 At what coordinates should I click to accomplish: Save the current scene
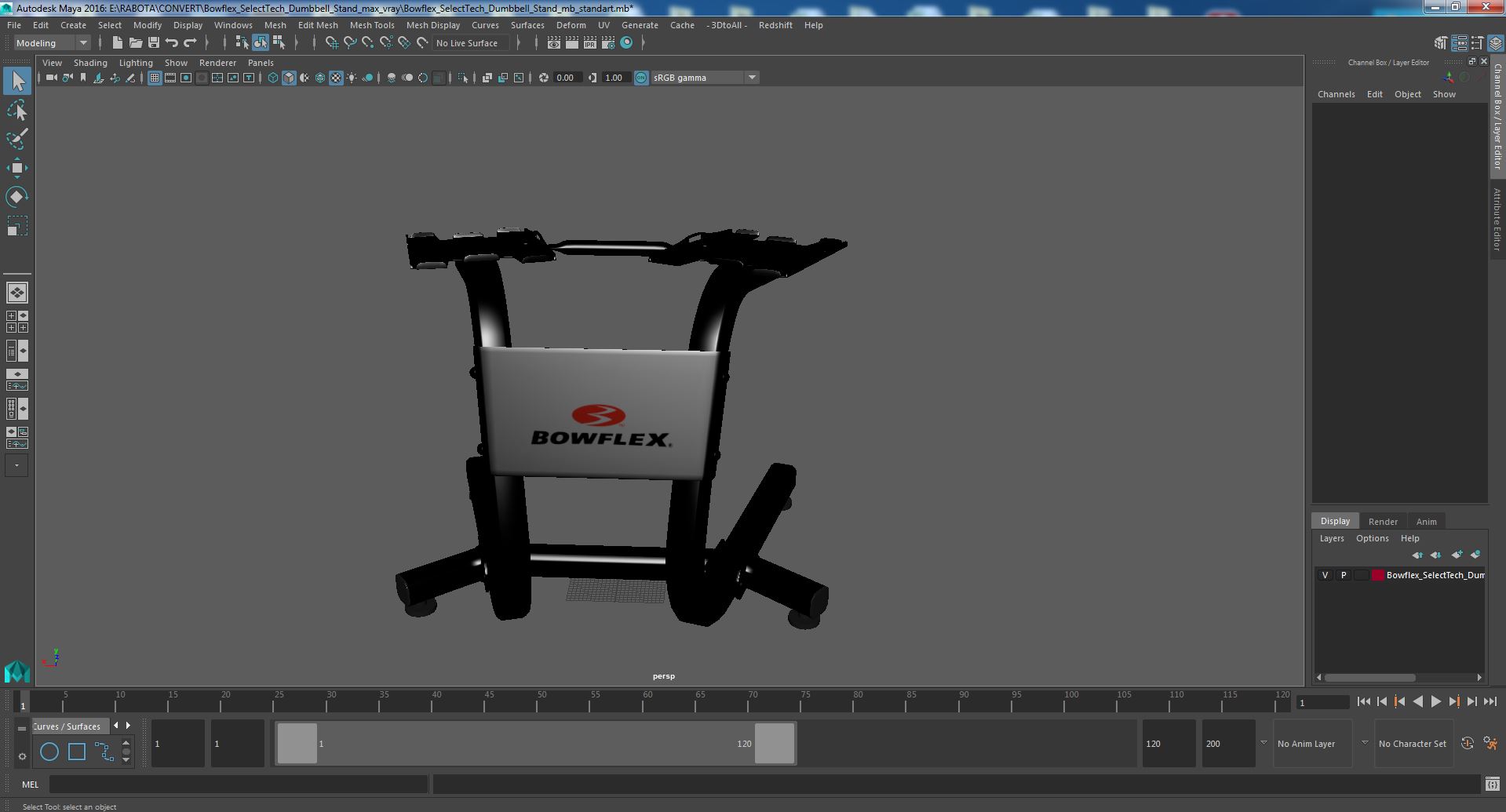coord(153,43)
